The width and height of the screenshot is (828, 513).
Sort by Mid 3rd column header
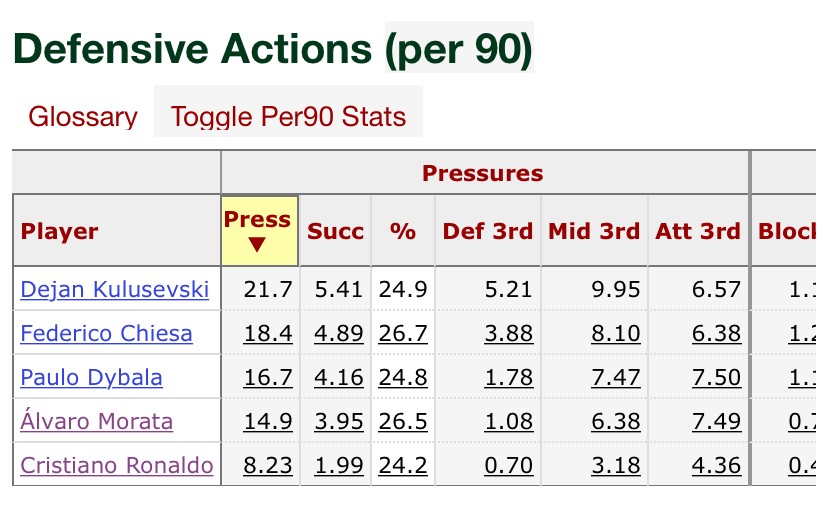pyautogui.click(x=594, y=232)
